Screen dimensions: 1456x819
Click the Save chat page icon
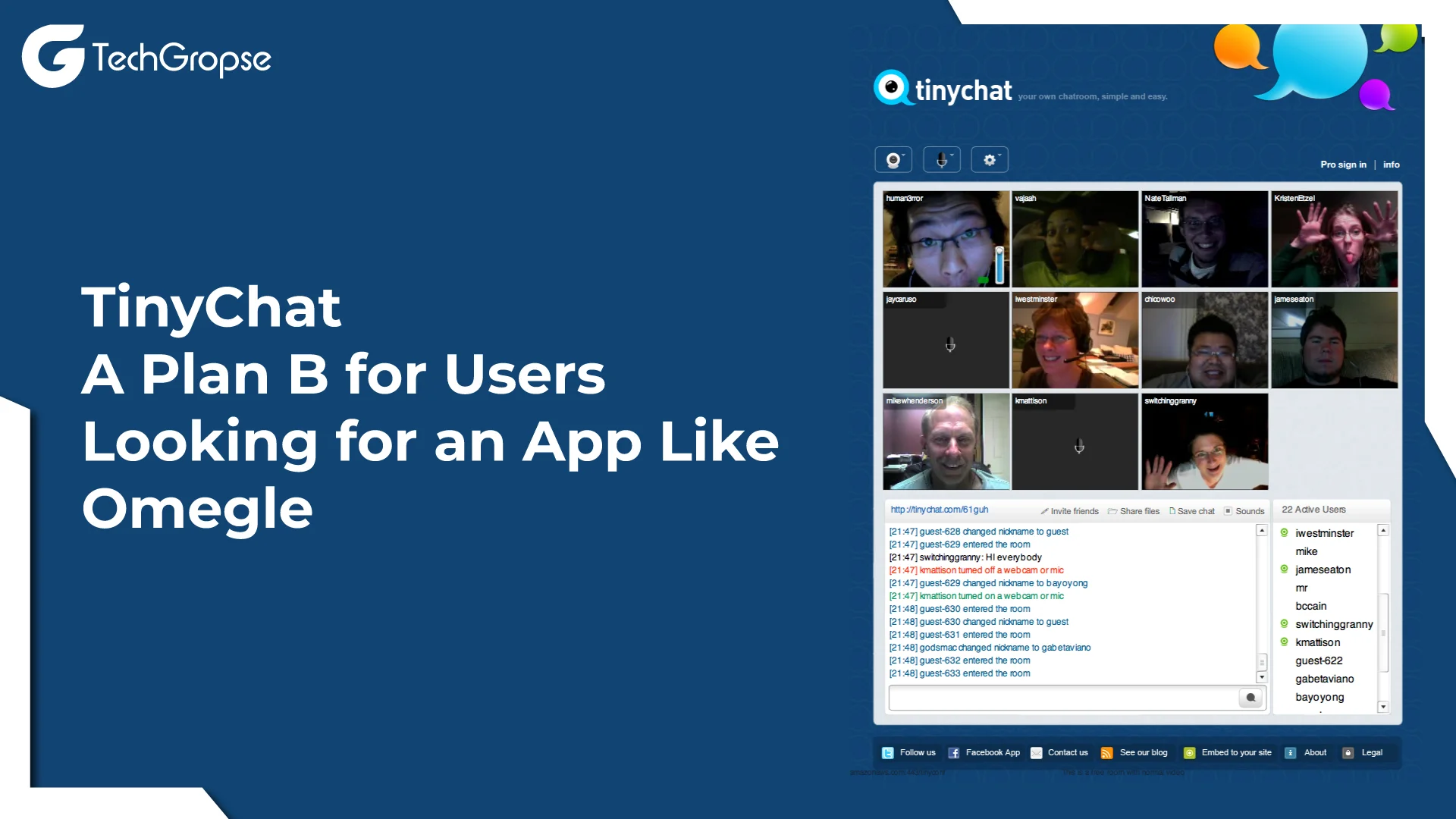point(1172,511)
